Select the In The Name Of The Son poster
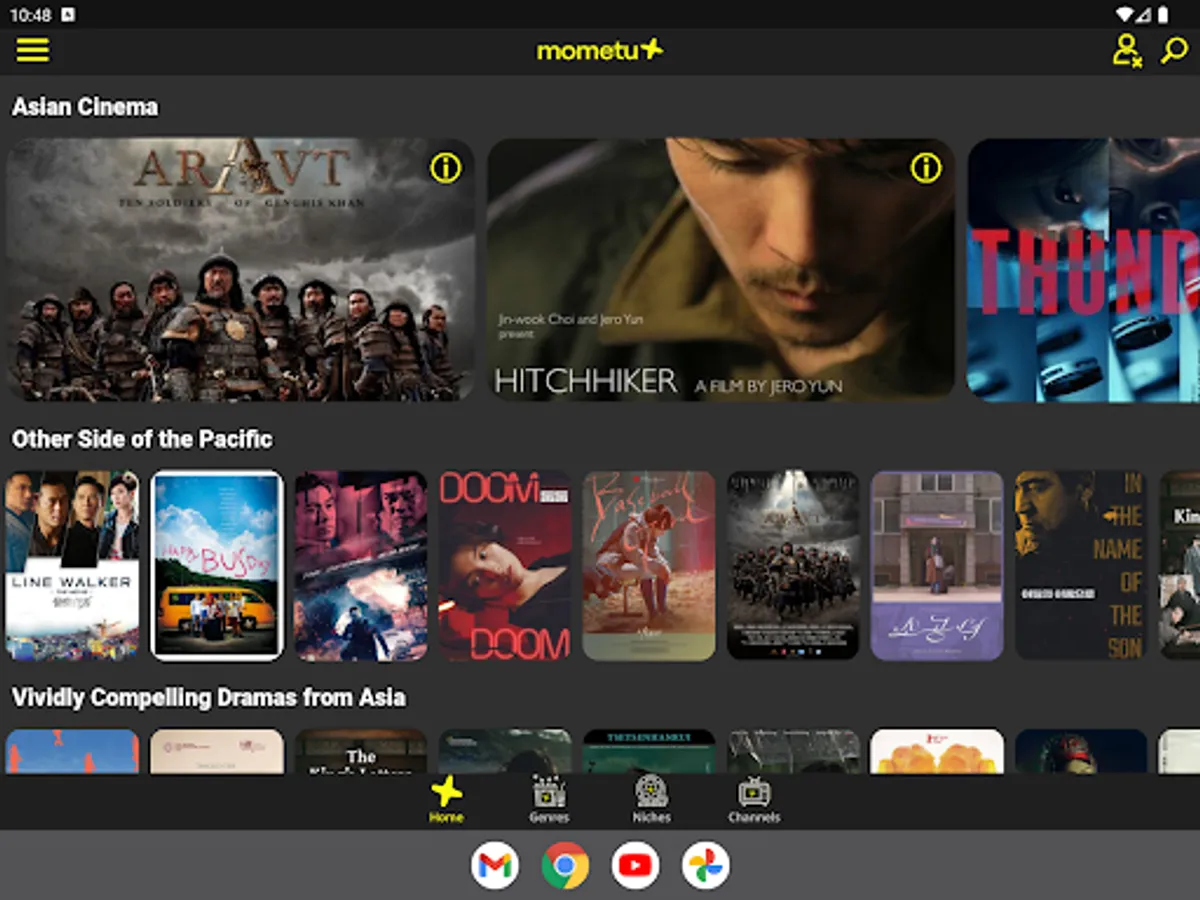Image resolution: width=1200 pixels, height=900 pixels. (x=1081, y=566)
